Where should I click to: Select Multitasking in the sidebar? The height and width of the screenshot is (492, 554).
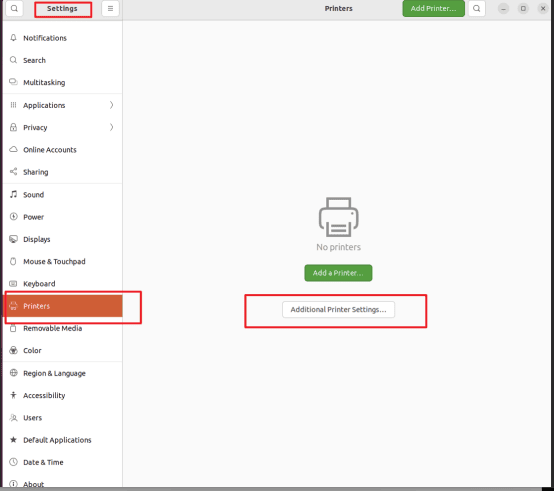tap(63, 82)
